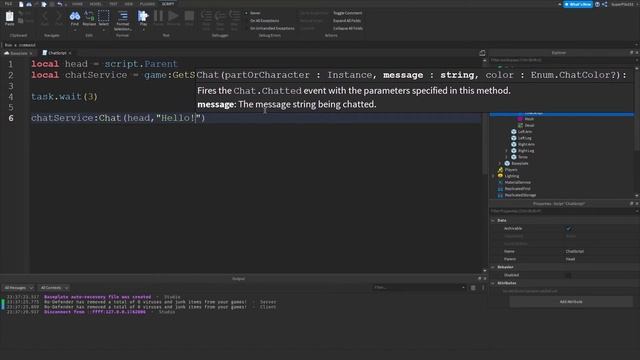Clear the Output log with trash icon

tap(473, 288)
